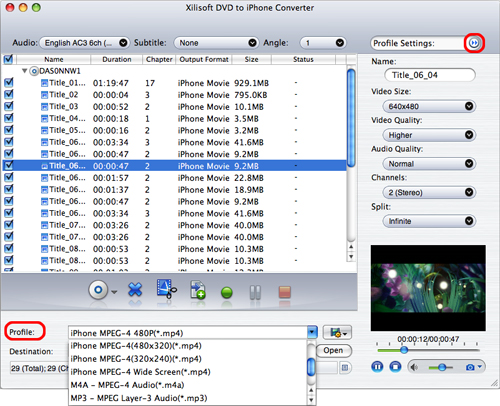
Task: Click the add profile document icon
Action: click(x=198, y=289)
